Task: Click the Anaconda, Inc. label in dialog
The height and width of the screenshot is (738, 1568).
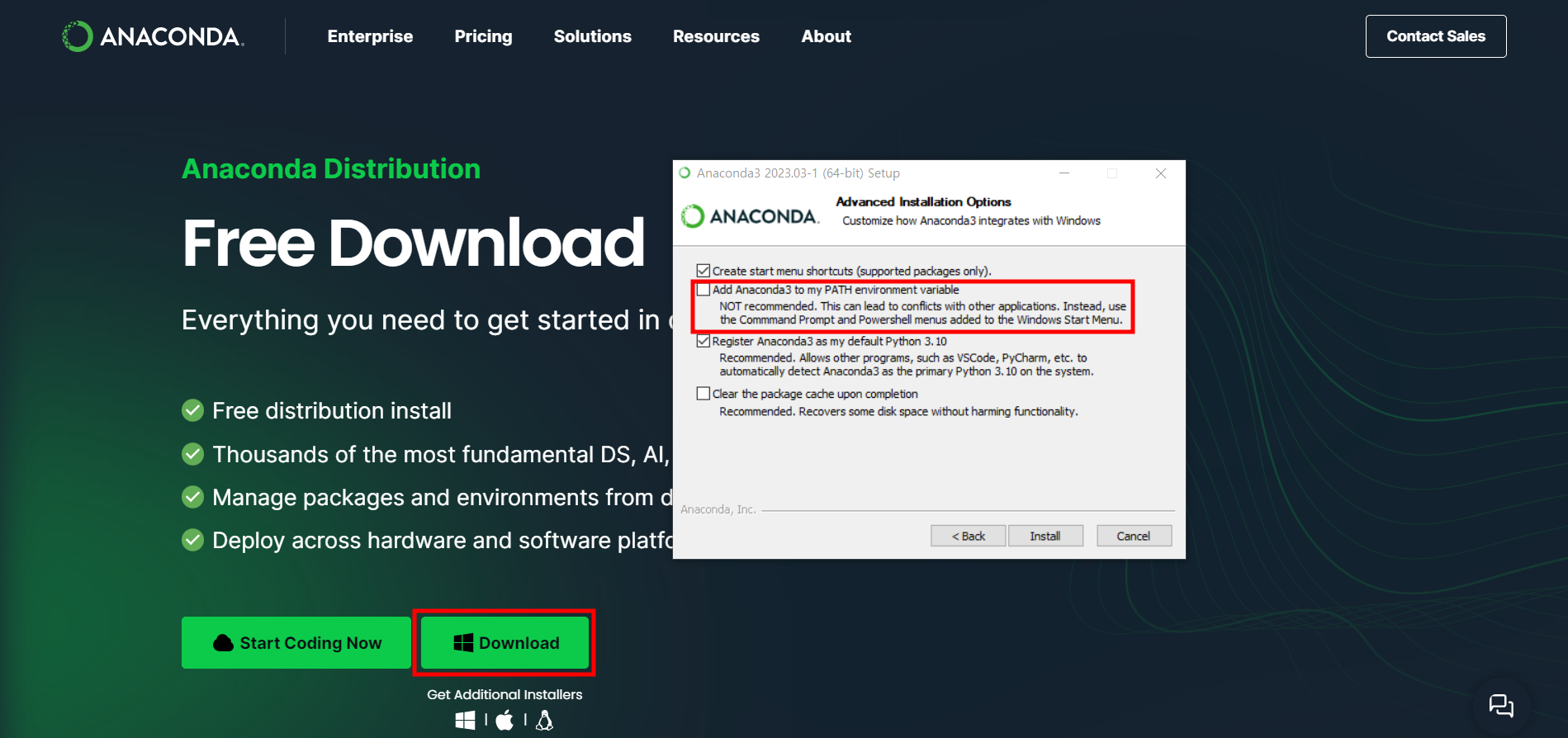Action: pos(718,509)
